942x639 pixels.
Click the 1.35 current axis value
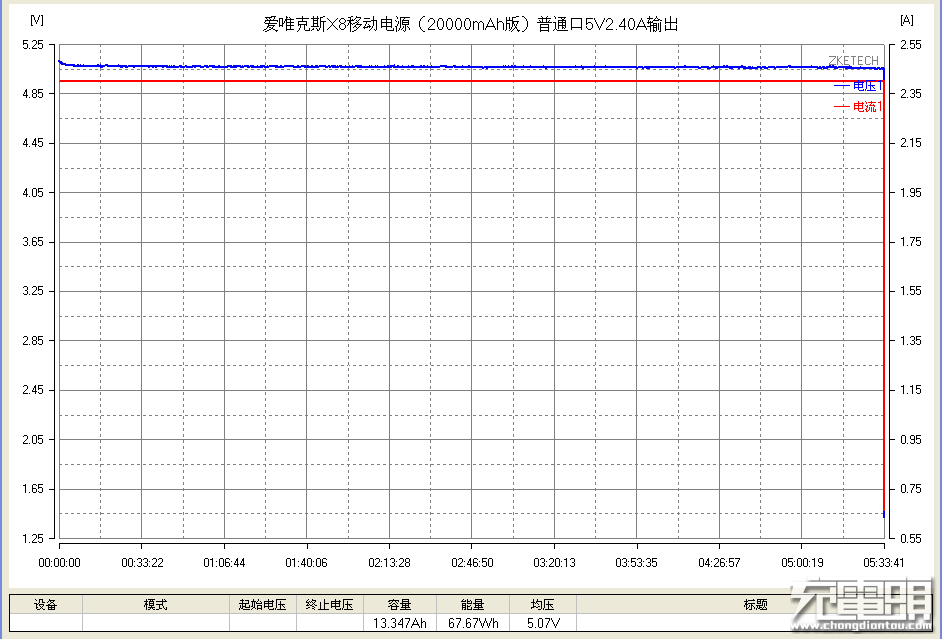click(x=911, y=341)
